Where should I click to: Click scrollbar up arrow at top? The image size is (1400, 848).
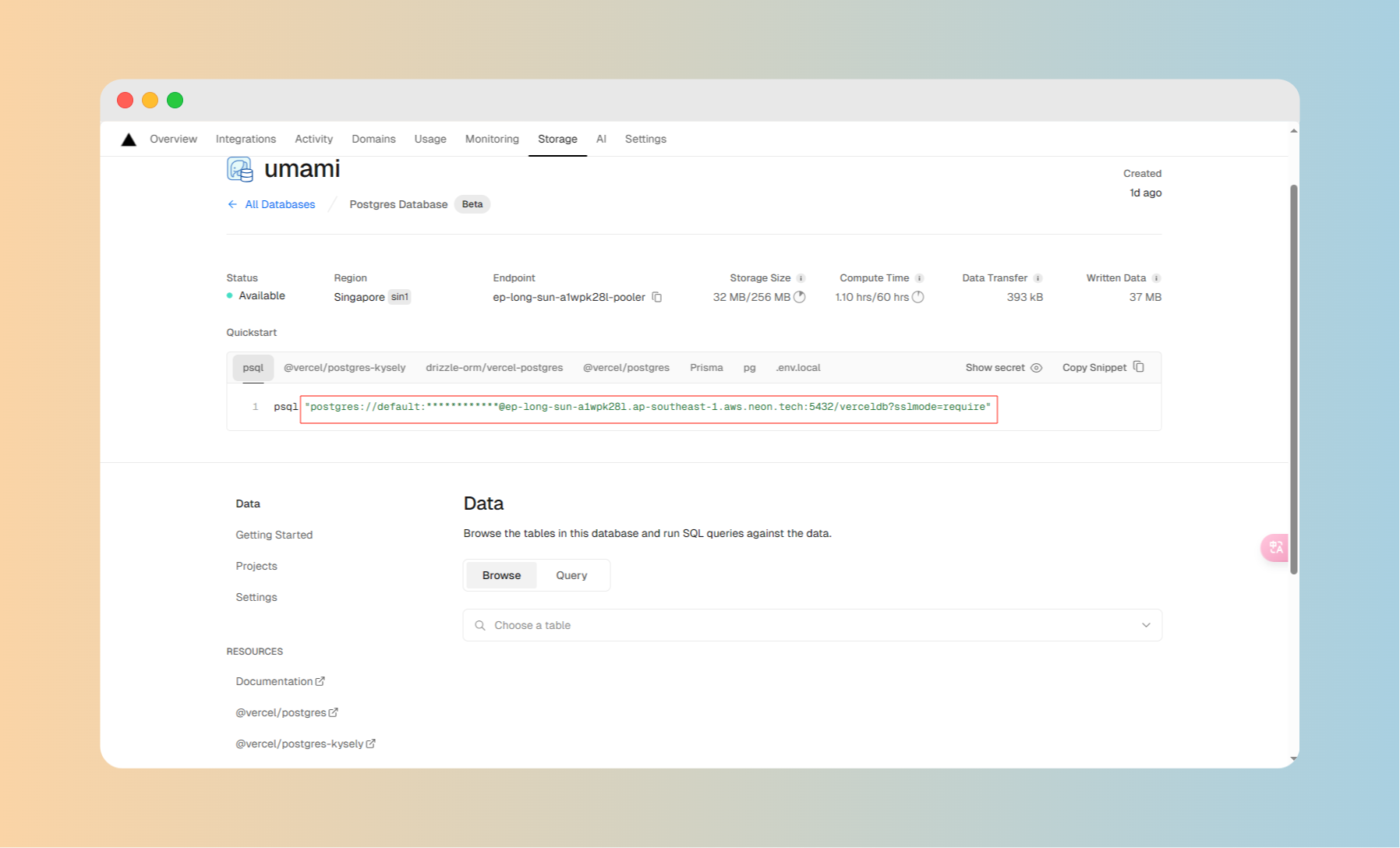1293,131
